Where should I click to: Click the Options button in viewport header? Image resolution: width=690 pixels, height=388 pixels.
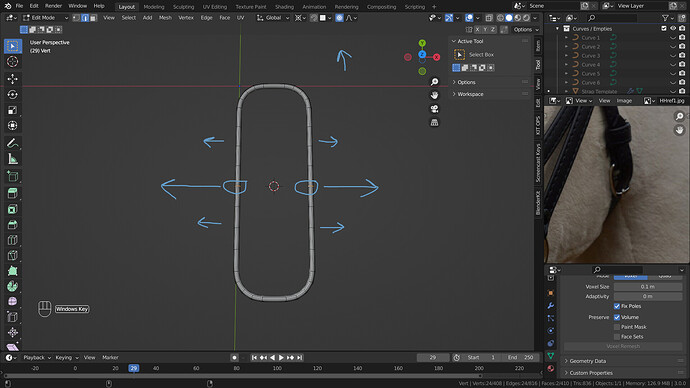(x=526, y=29)
